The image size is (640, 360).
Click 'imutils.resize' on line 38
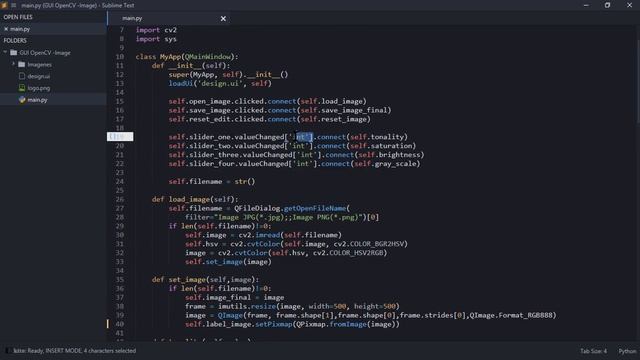click(x=247, y=306)
